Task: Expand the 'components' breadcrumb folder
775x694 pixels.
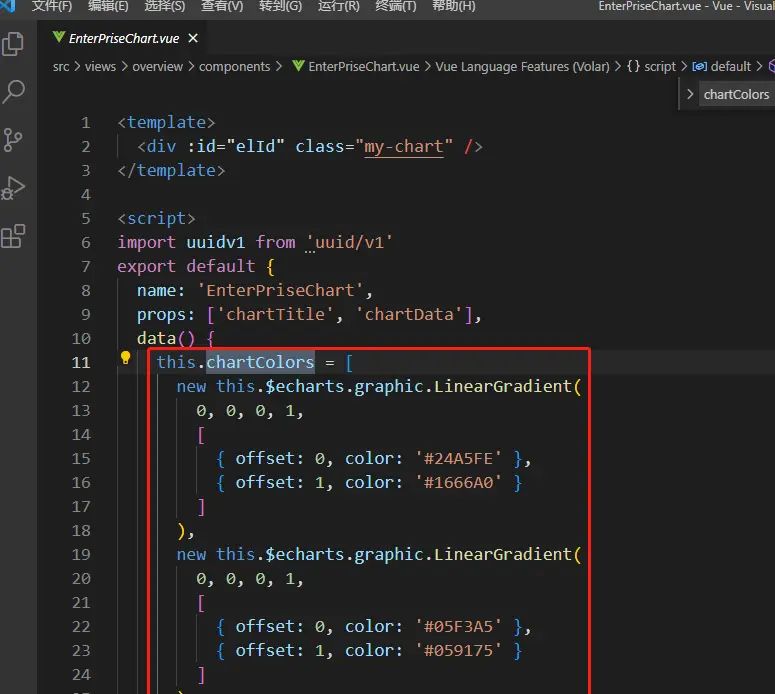Action: pyautogui.click(x=234, y=66)
